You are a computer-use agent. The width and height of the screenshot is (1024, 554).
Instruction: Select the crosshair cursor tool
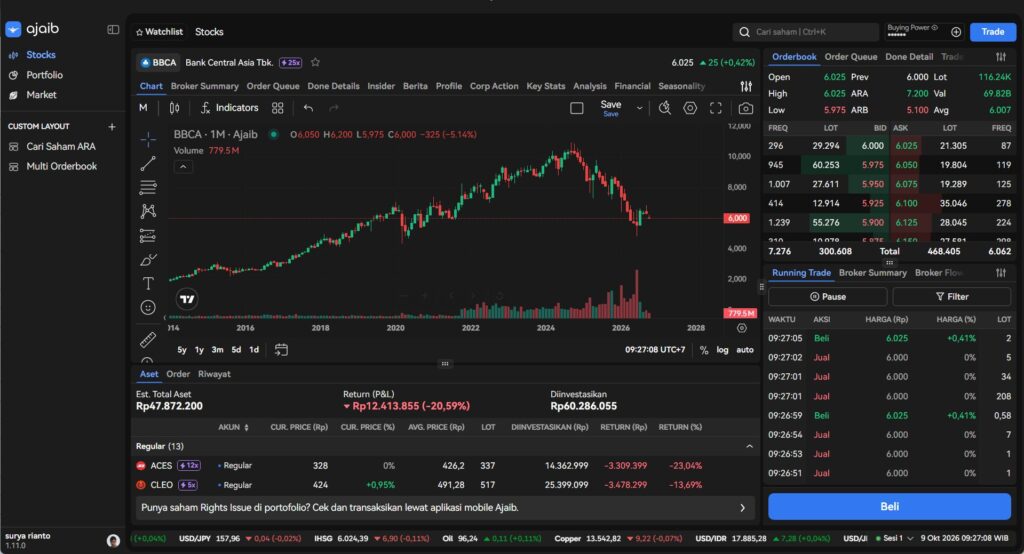(148, 139)
